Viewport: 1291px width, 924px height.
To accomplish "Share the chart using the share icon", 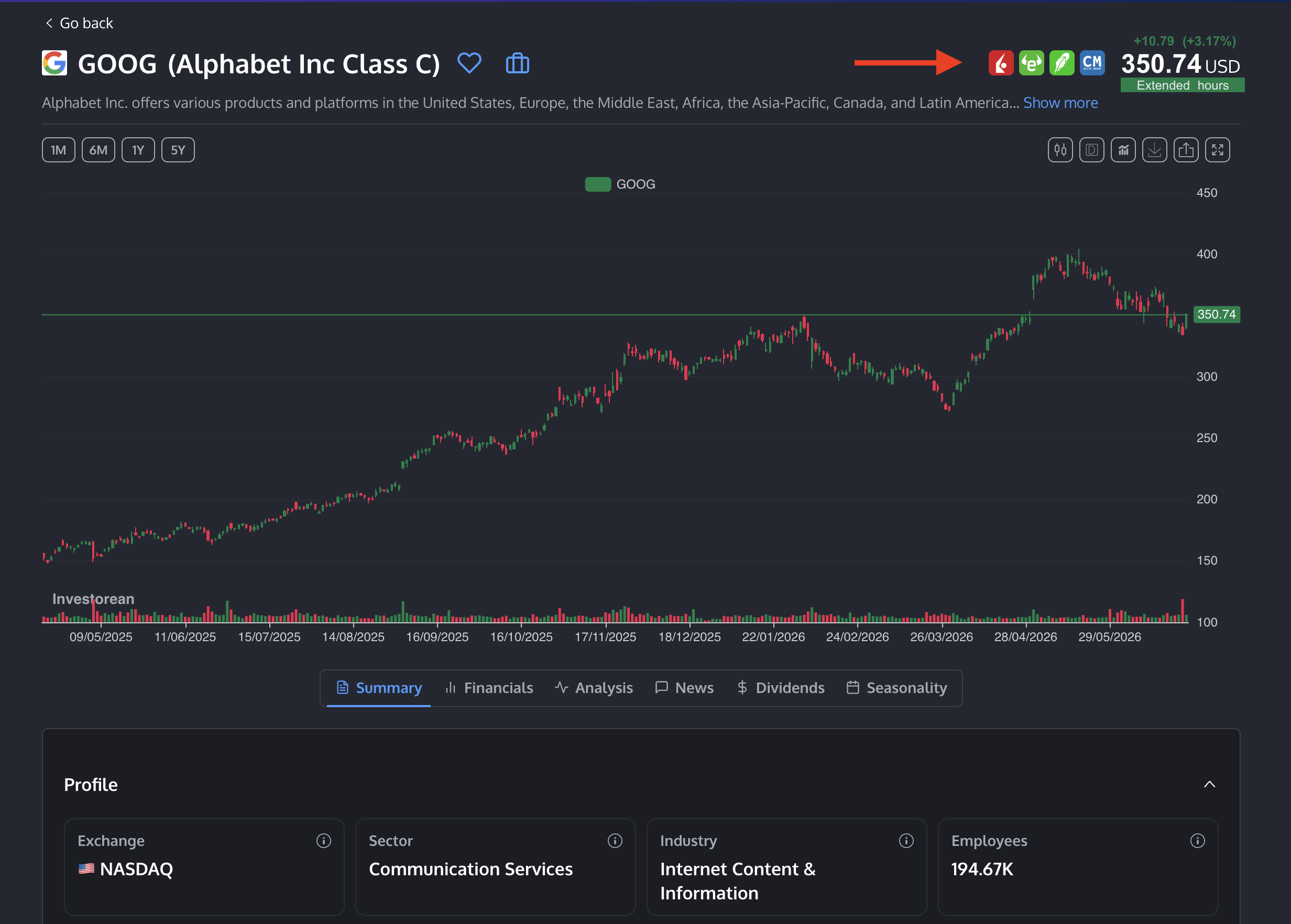I will click(1186, 150).
